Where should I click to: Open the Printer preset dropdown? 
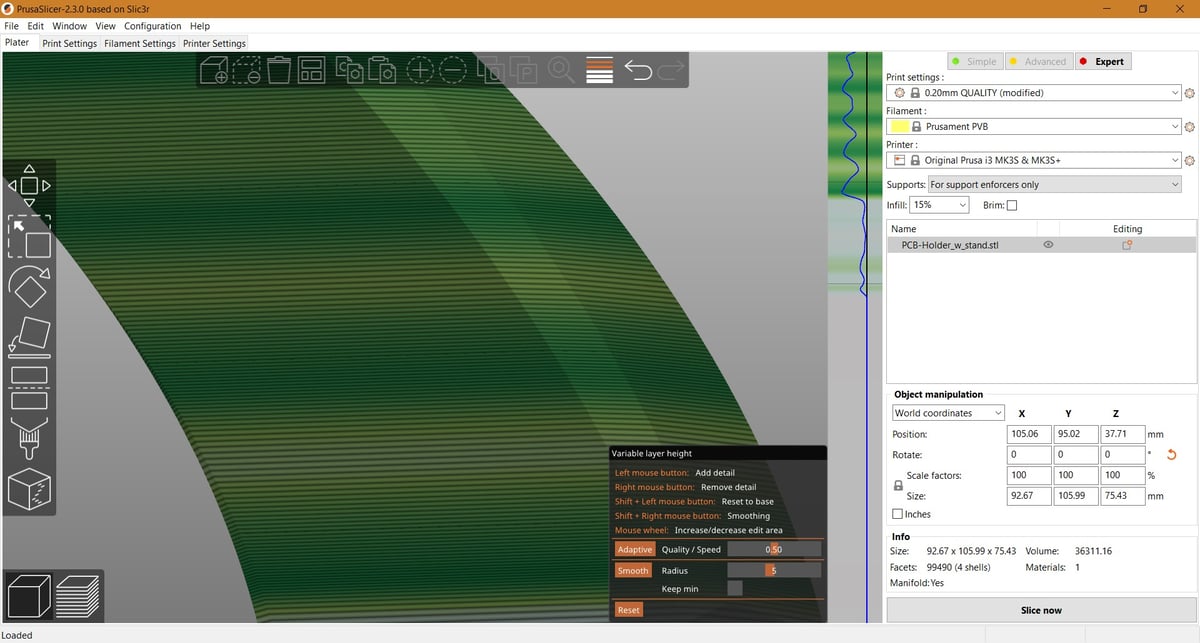[x=1034, y=160]
